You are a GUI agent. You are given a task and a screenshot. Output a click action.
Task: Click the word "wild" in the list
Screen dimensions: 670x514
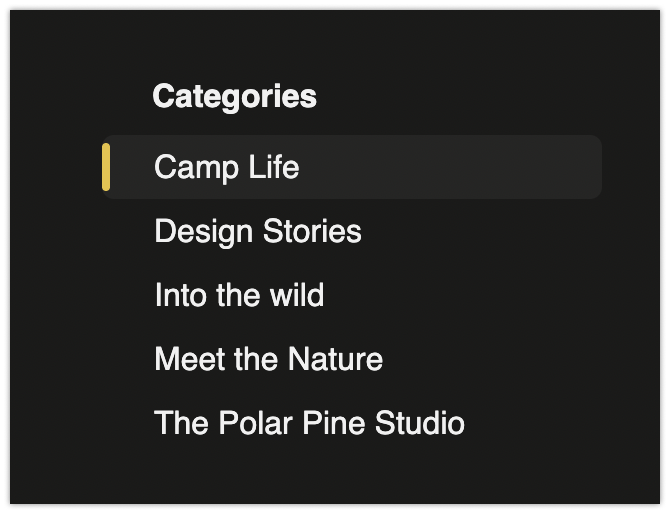pyautogui.click(x=297, y=295)
